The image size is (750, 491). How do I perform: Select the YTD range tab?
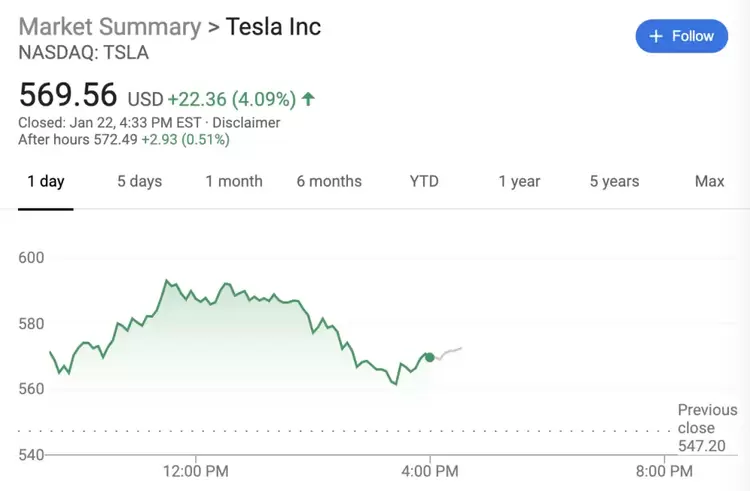(424, 181)
